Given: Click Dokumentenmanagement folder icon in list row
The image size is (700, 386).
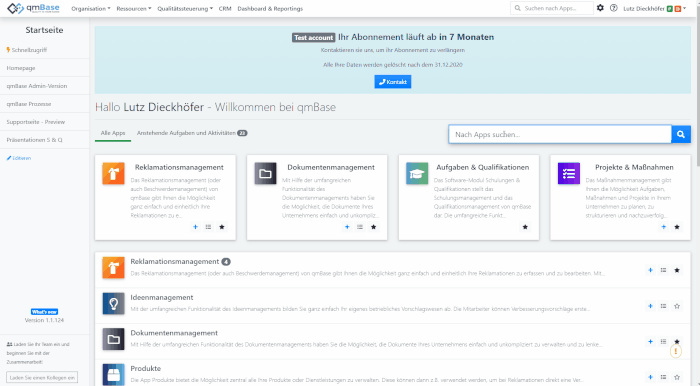Looking at the screenshot, I should (113, 340).
